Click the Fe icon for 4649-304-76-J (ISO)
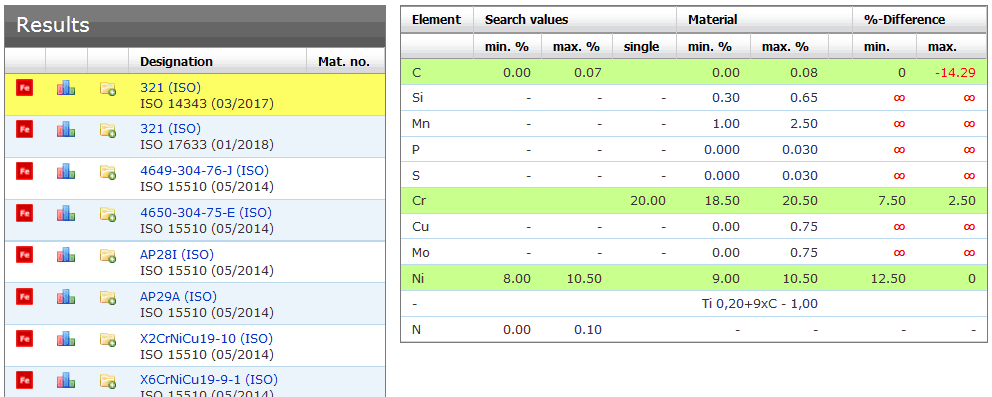Image resolution: width=992 pixels, height=397 pixels. pyautogui.click(x=25, y=171)
